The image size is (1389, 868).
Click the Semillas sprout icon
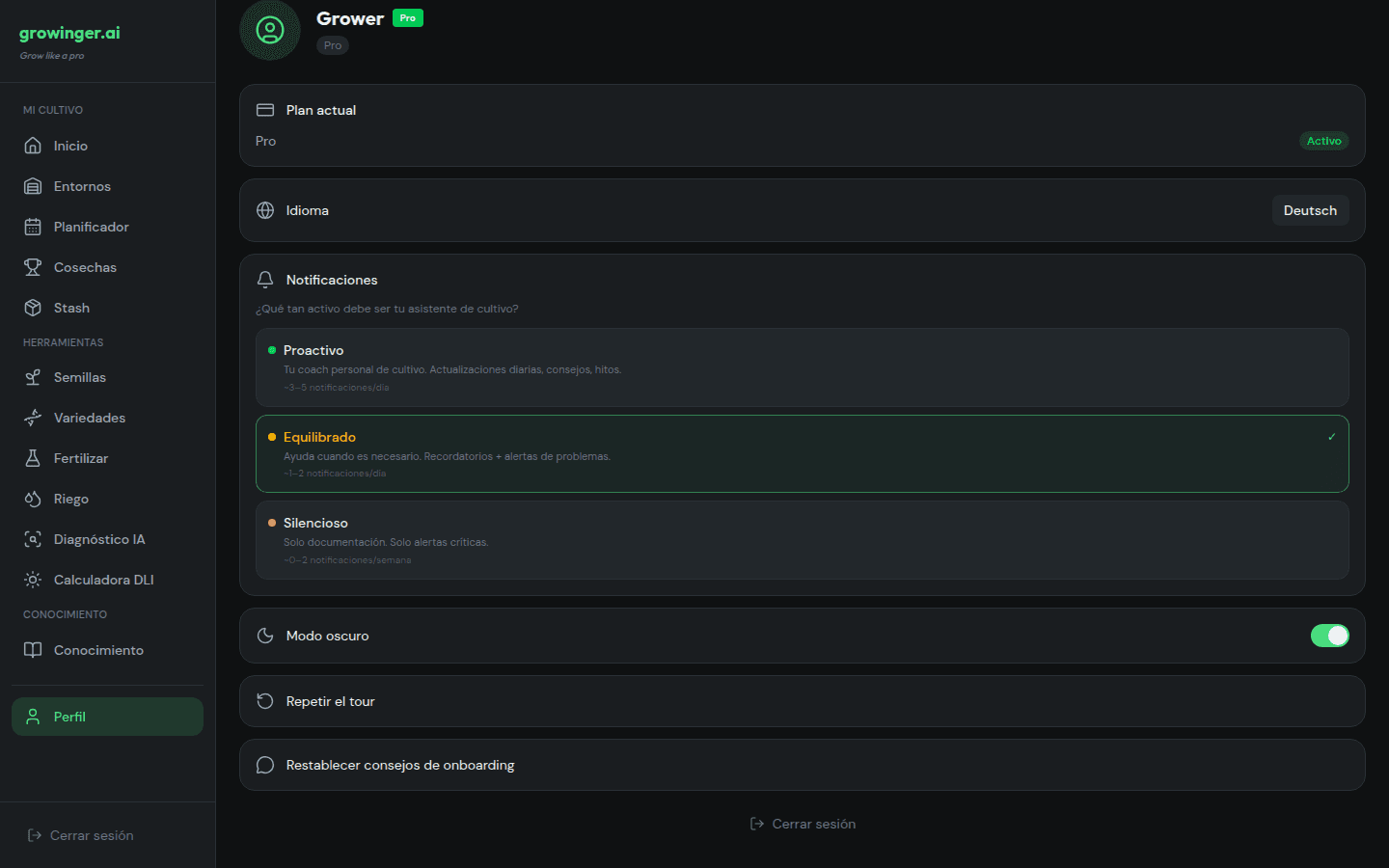point(33,377)
